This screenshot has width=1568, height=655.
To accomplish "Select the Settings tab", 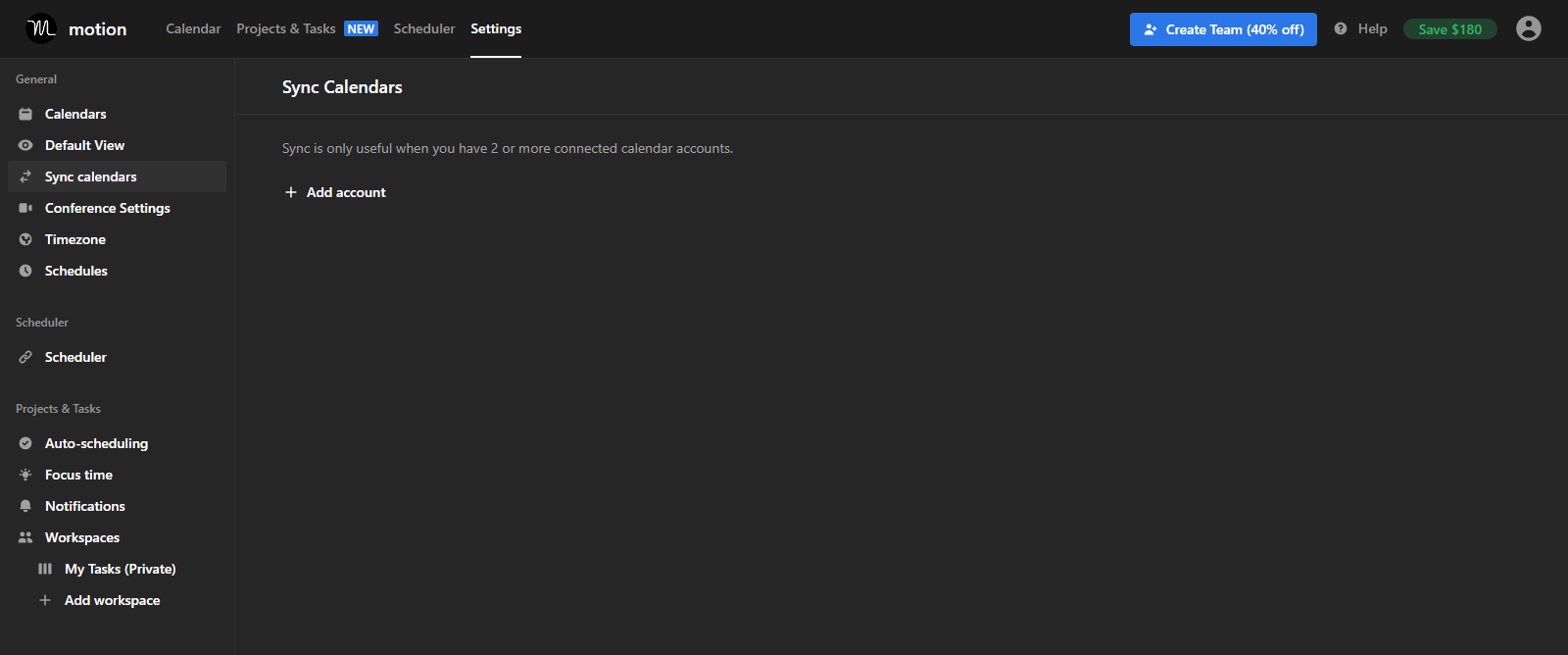I will click(x=496, y=28).
